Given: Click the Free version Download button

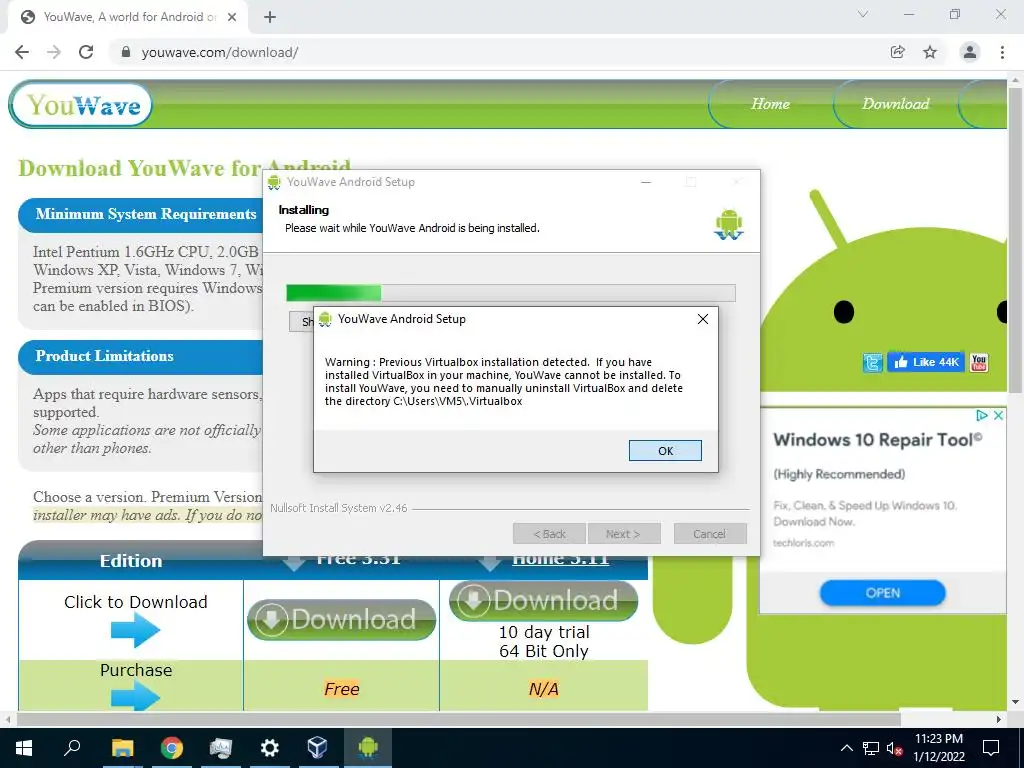Looking at the screenshot, I should point(342,619).
